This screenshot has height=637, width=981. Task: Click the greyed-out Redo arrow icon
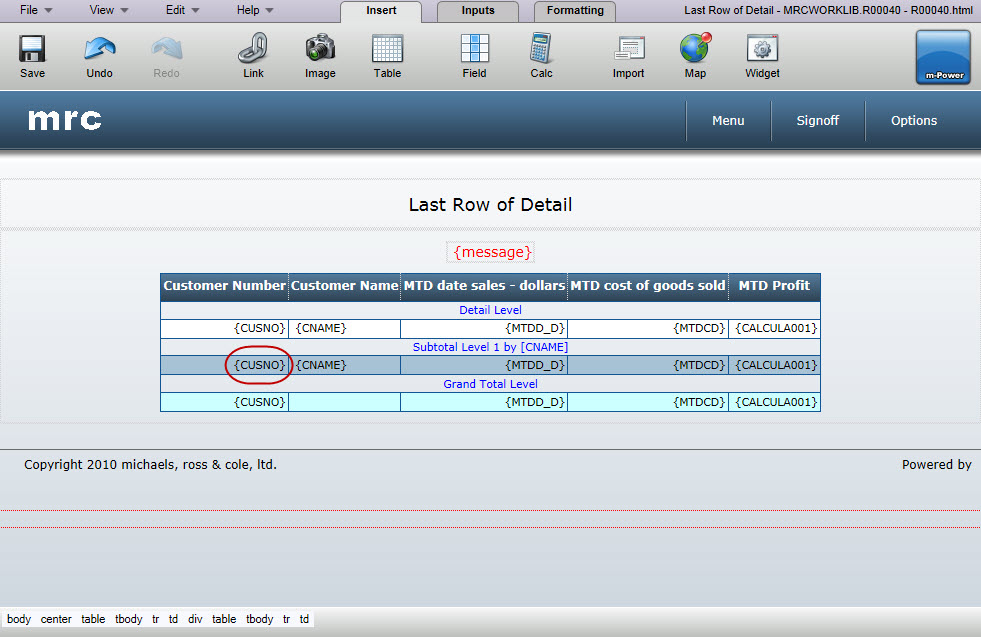pos(166,49)
